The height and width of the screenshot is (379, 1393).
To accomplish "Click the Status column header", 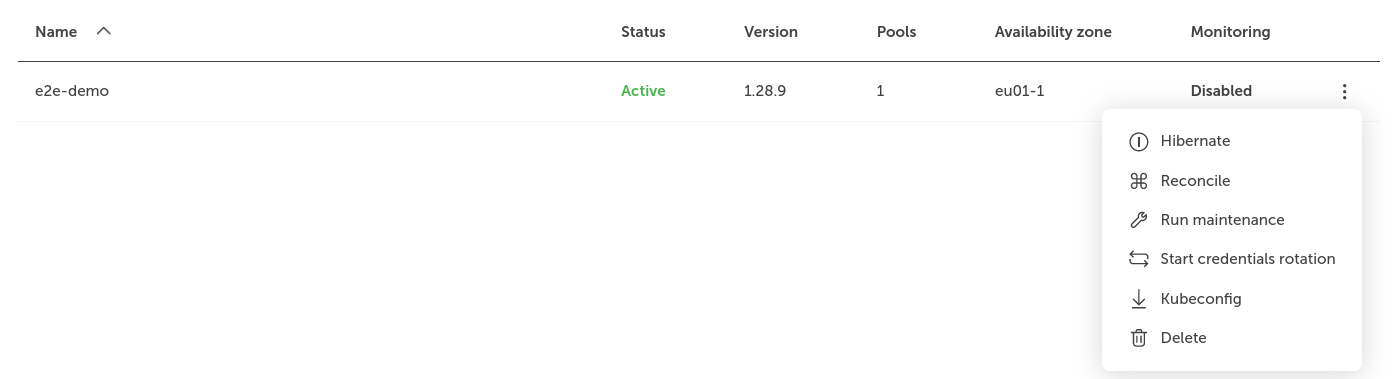I will [643, 32].
